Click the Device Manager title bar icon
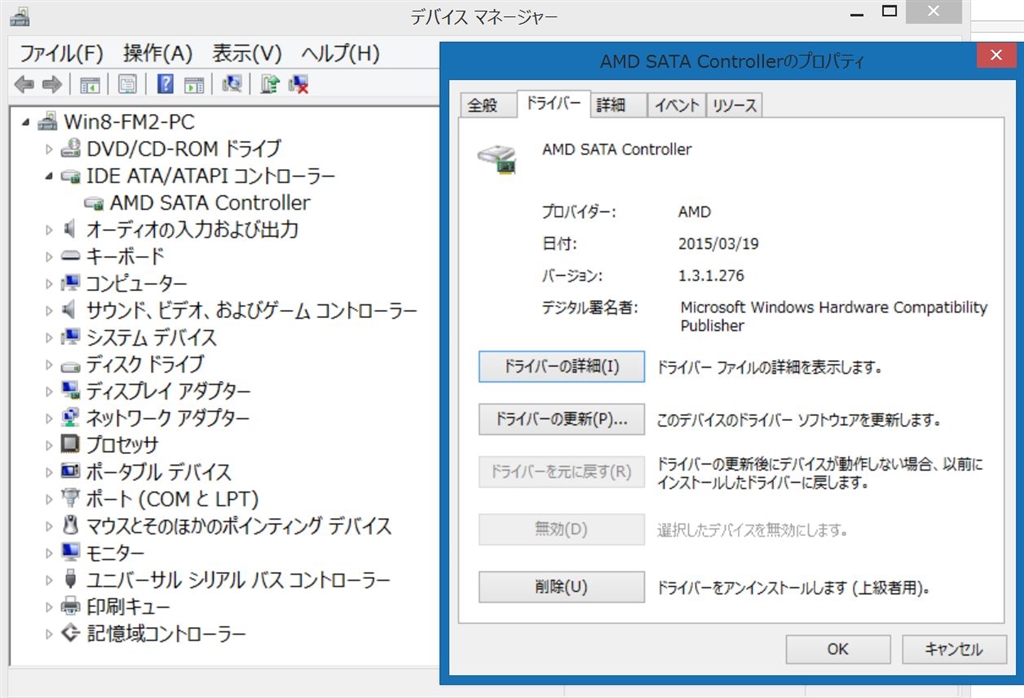The image size is (1024, 698). (x=20, y=16)
